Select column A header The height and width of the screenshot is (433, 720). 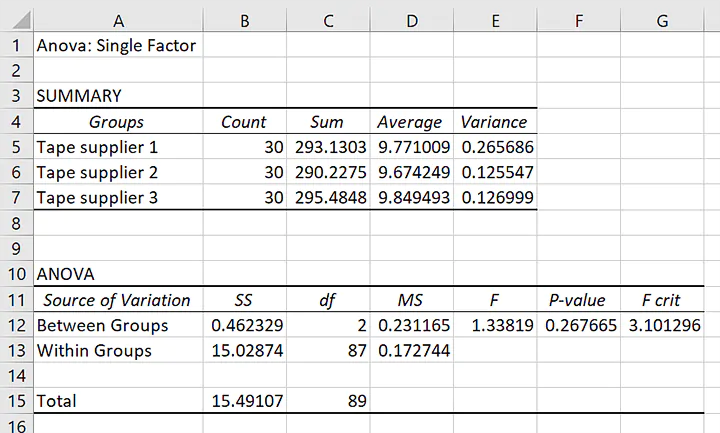pos(118,21)
